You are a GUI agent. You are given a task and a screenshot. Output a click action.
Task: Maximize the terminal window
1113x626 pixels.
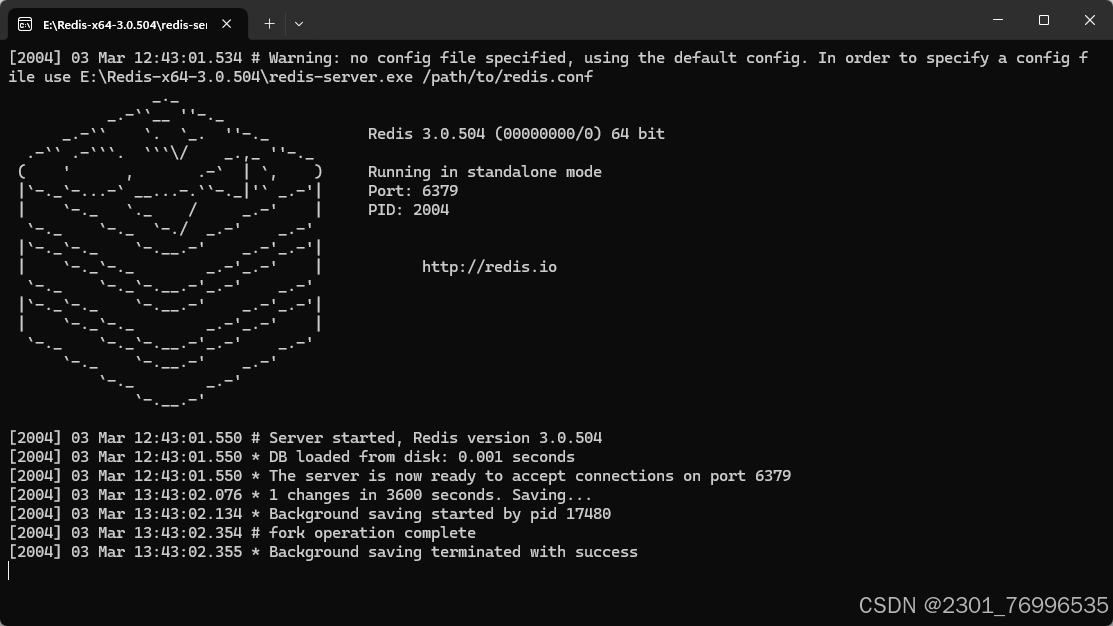pos(1043,20)
